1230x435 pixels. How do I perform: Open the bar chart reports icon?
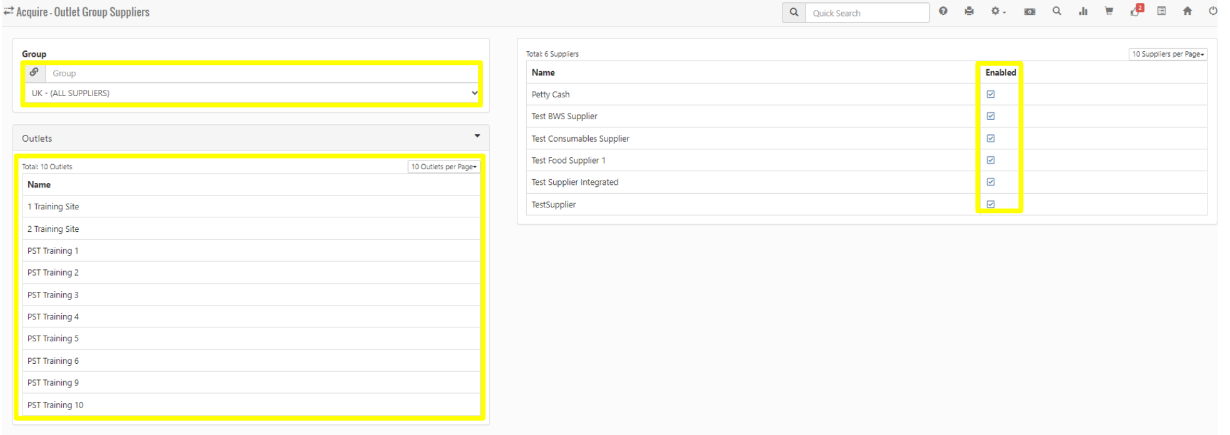(x=1083, y=12)
